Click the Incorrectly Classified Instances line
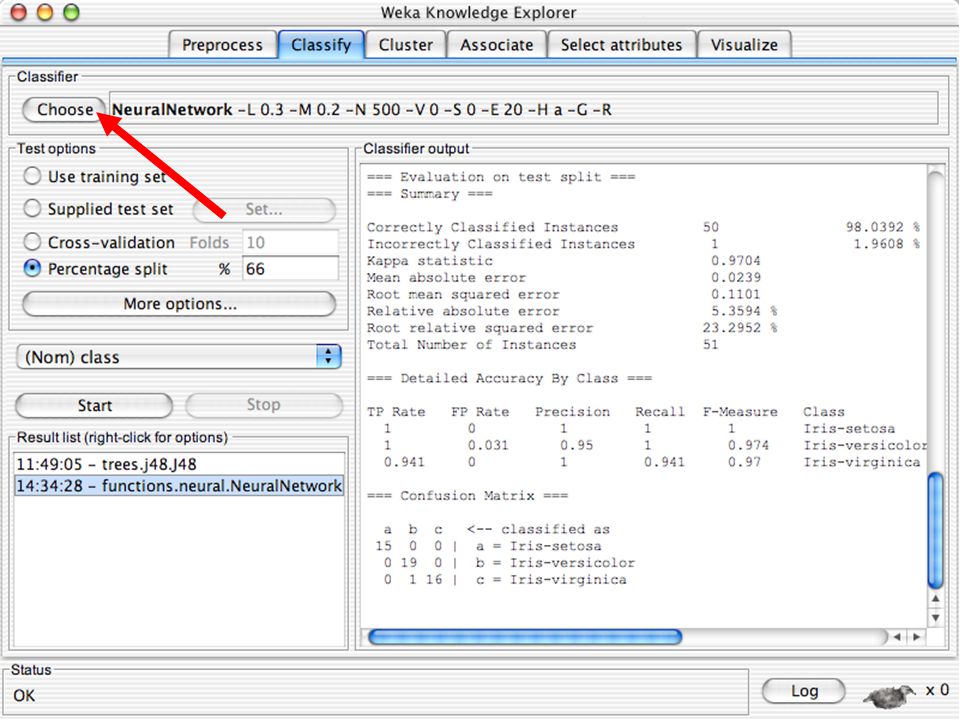Viewport: 960px width, 720px height. pos(643,244)
